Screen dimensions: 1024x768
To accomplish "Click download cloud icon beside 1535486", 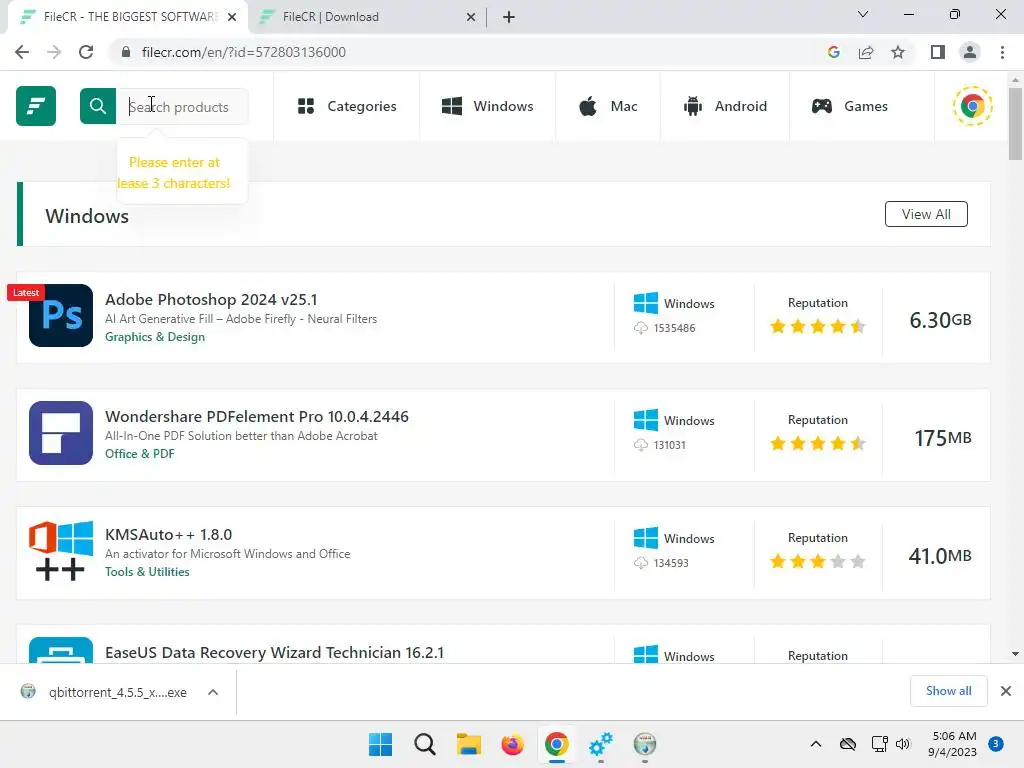I will tap(641, 328).
